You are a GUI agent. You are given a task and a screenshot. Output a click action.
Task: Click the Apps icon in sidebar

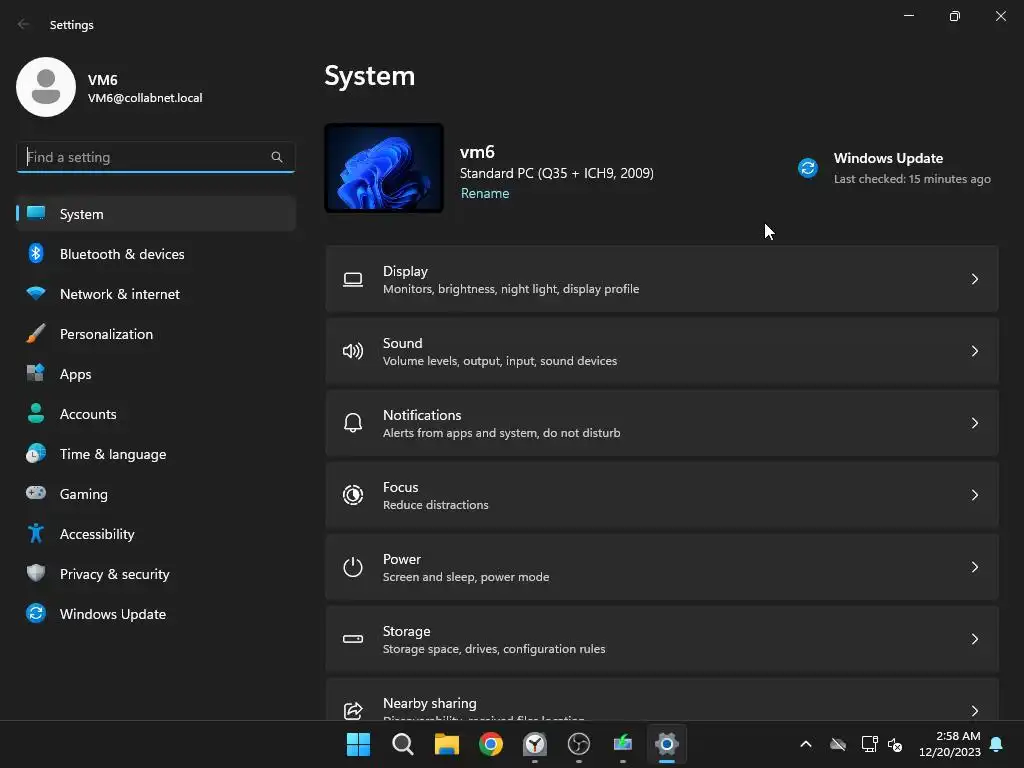point(36,373)
